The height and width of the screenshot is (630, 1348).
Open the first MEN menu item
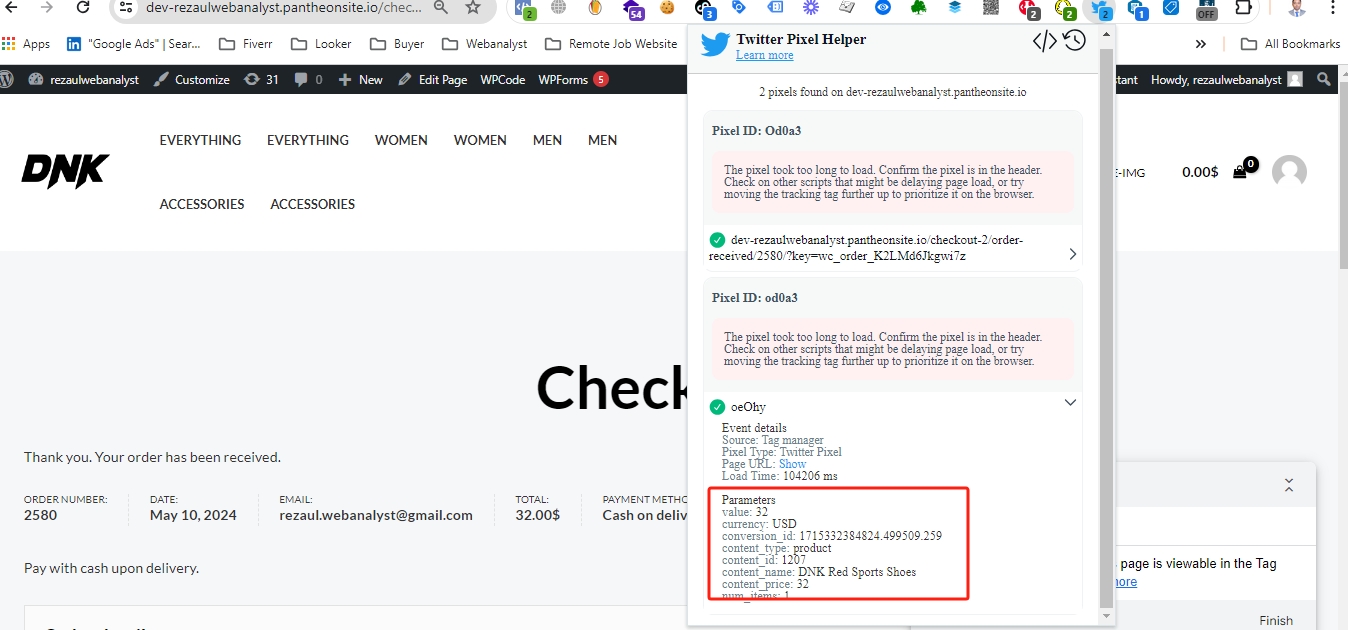[547, 140]
